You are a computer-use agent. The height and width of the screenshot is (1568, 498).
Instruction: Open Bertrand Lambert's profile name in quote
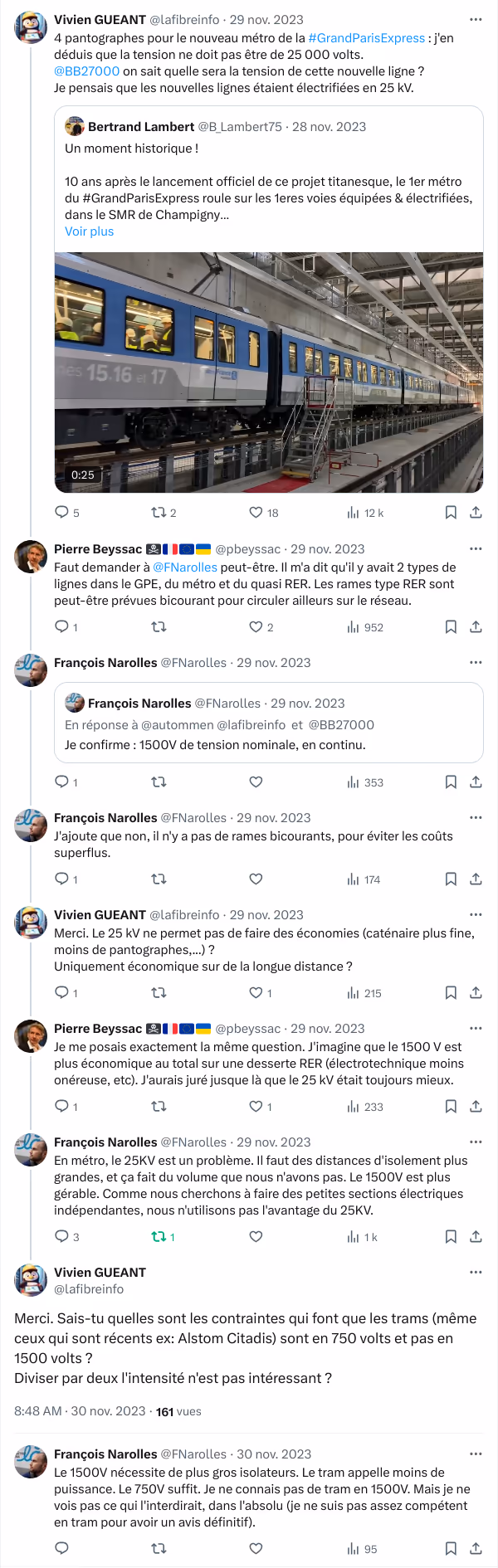point(141,127)
